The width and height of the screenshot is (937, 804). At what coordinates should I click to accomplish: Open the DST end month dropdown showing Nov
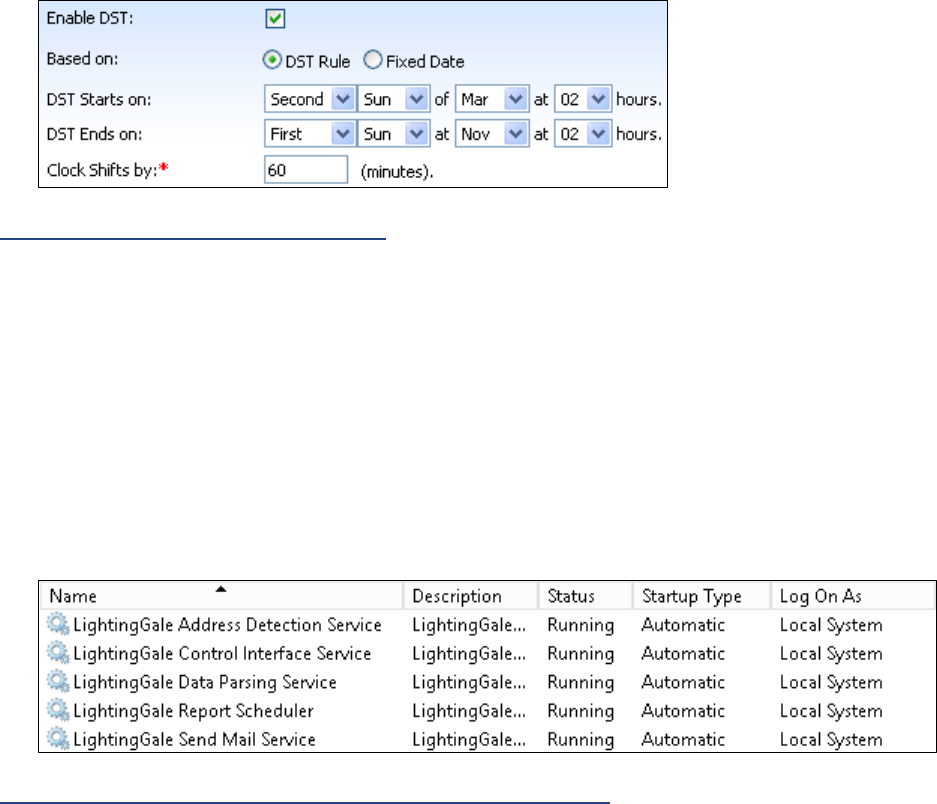492,134
